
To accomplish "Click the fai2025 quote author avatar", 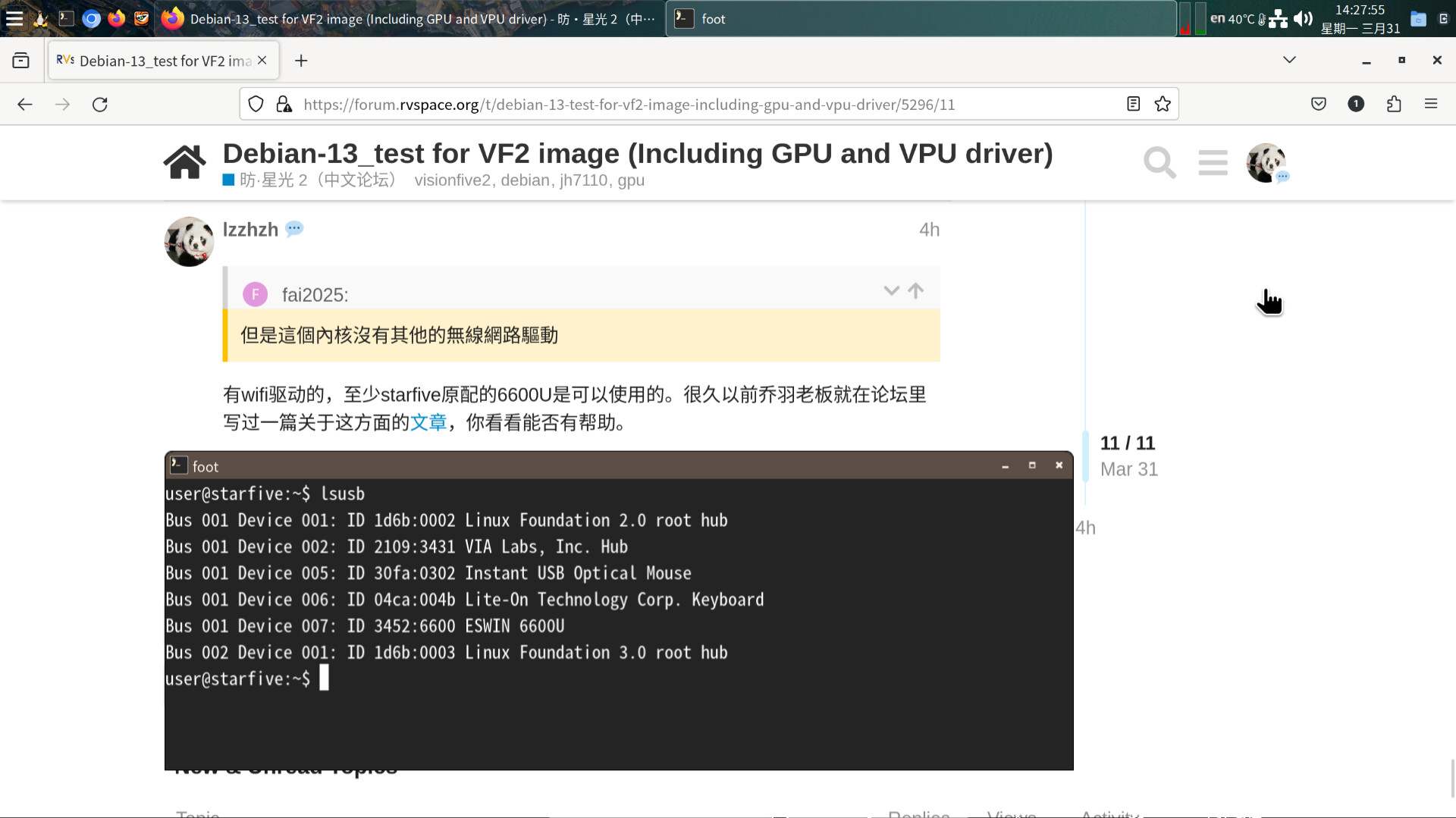I will 255,294.
